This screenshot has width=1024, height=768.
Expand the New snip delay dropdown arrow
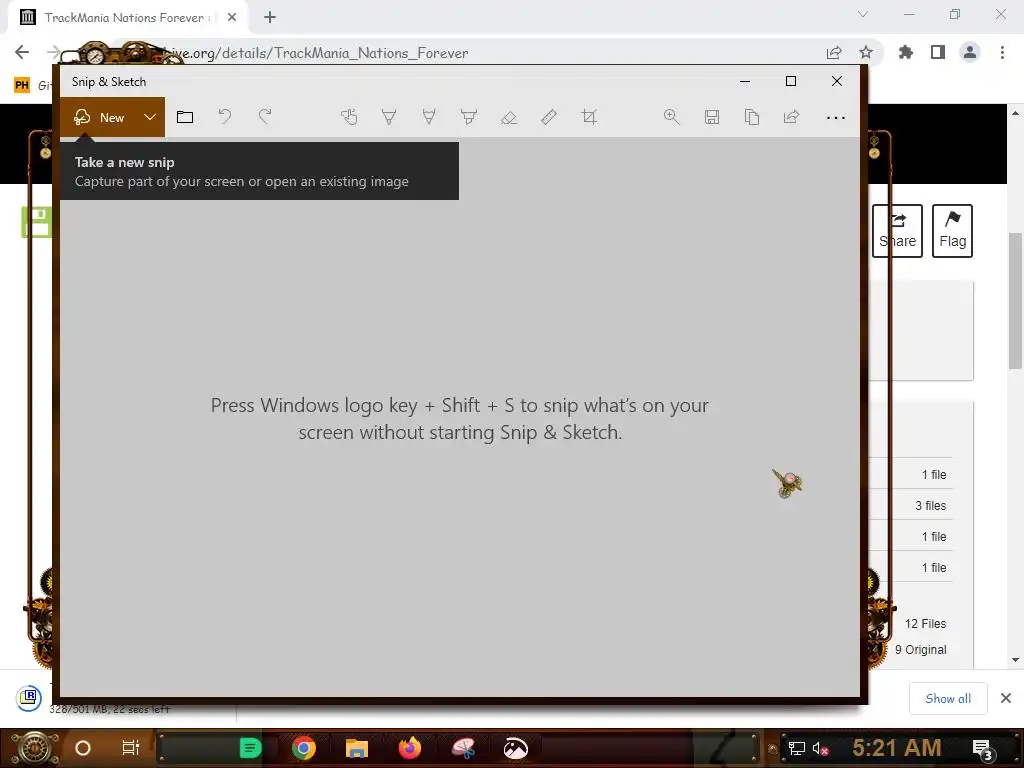tap(150, 117)
